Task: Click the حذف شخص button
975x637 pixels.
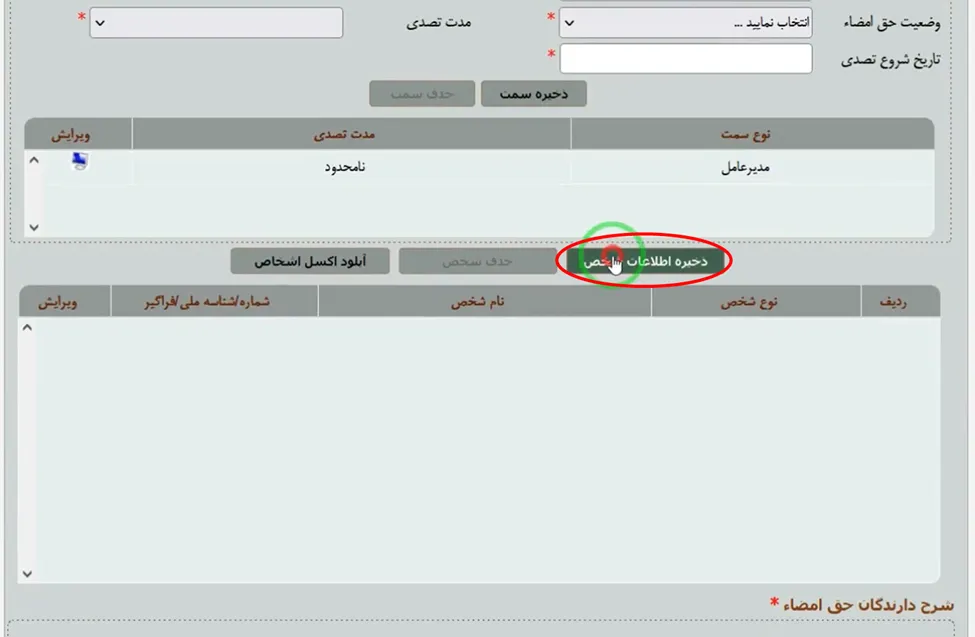Action: (478, 261)
